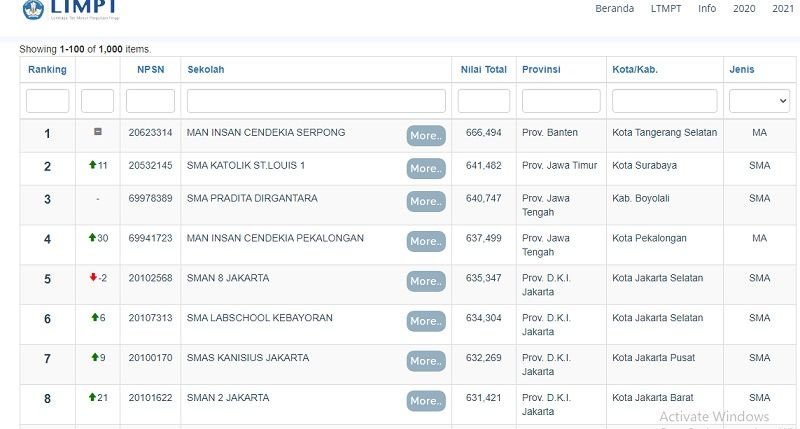The image size is (800, 429).
Task: Click More button for MAN INSAN CENDEKIA PEKALONGAN
Action: 426,241
